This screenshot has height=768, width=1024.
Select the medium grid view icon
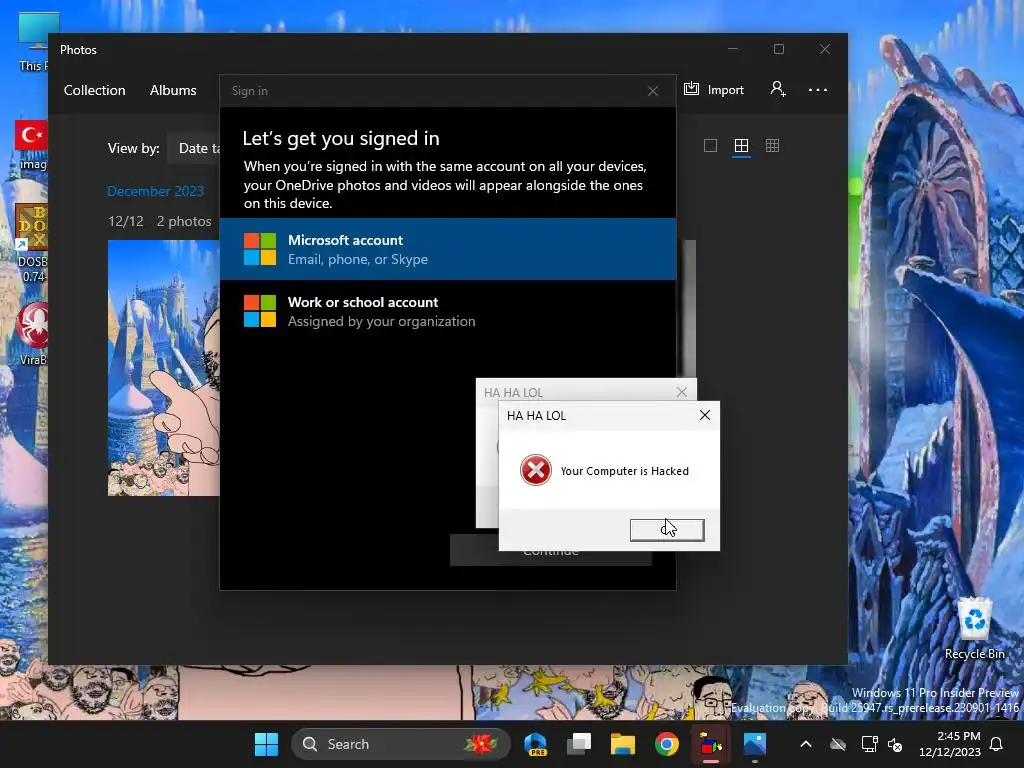[741, 146]
